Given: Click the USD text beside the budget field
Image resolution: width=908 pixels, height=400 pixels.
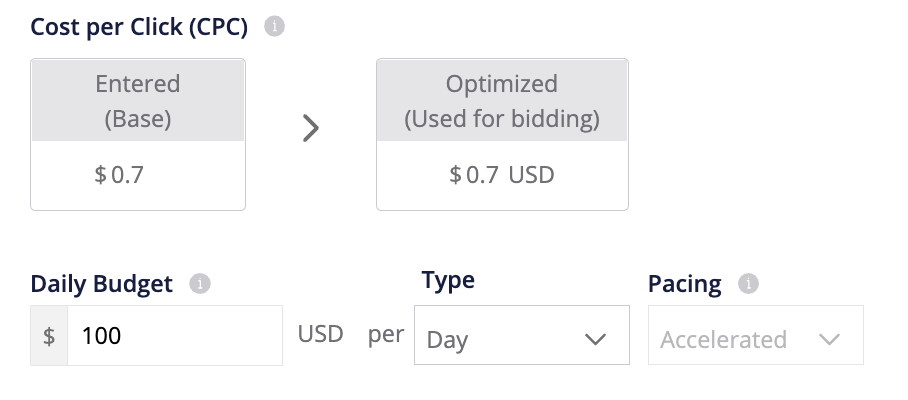Looking at the screenshot, I should pyautogui.click(x=321, y=334).
